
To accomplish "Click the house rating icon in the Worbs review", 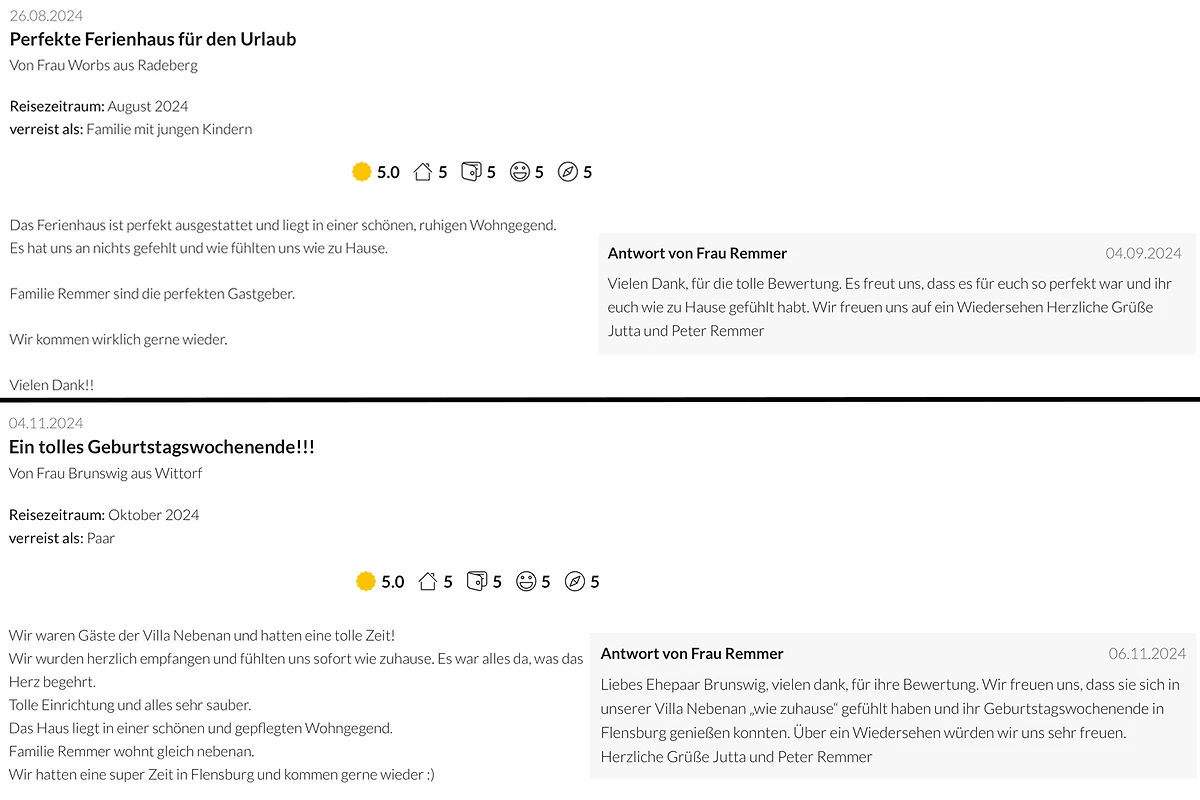I will pos(423,172).
